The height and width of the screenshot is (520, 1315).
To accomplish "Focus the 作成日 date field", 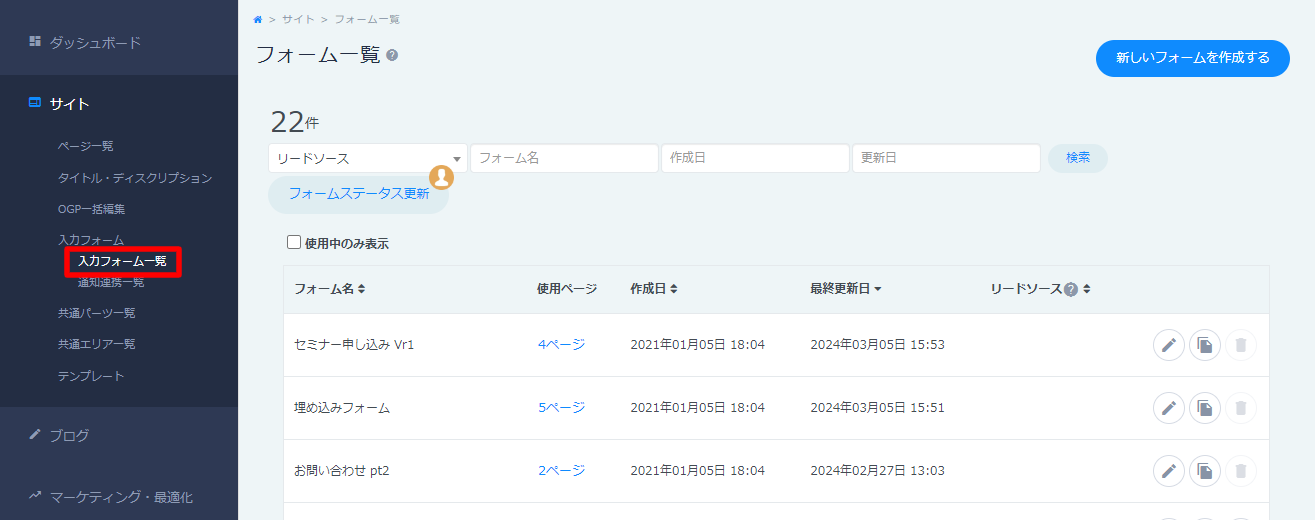I will [x=755, y=158].
